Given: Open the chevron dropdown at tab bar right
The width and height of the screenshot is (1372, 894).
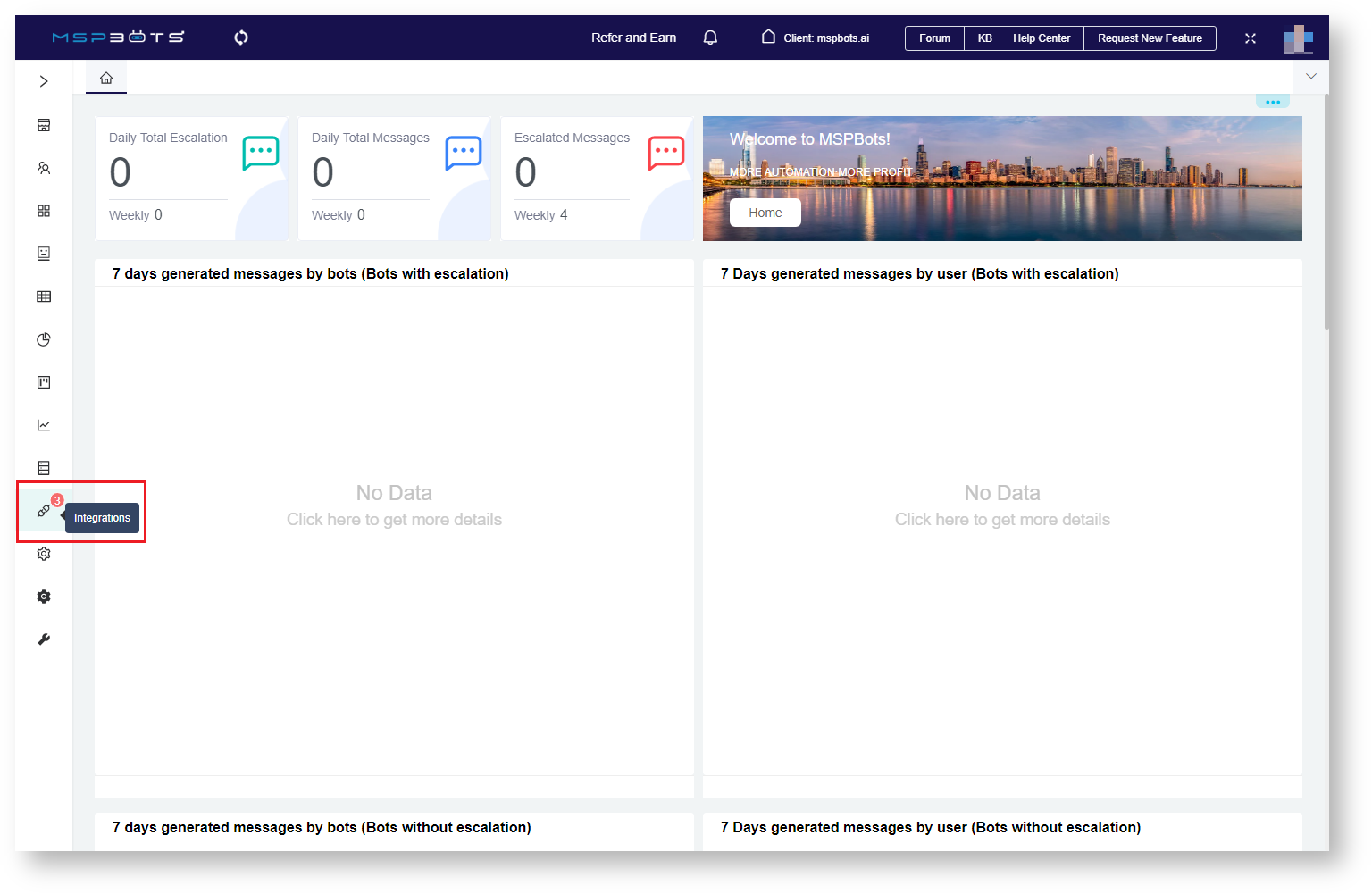Looking at the screenshot, I should (1310, 77).
